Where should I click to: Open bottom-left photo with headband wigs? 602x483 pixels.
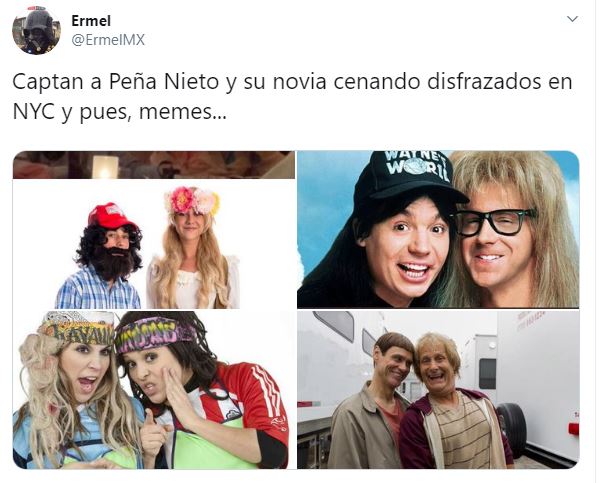point(154,390)
